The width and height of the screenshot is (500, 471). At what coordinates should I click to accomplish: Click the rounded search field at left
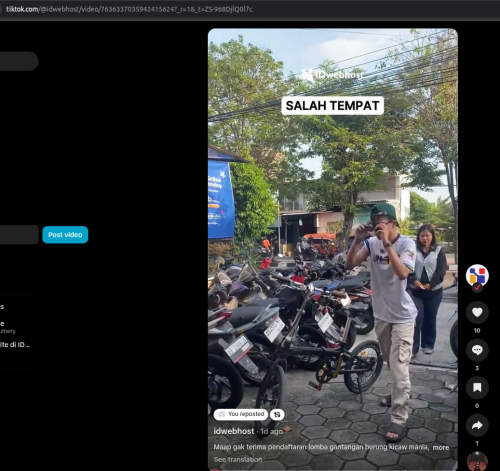(x=19, y=61)
